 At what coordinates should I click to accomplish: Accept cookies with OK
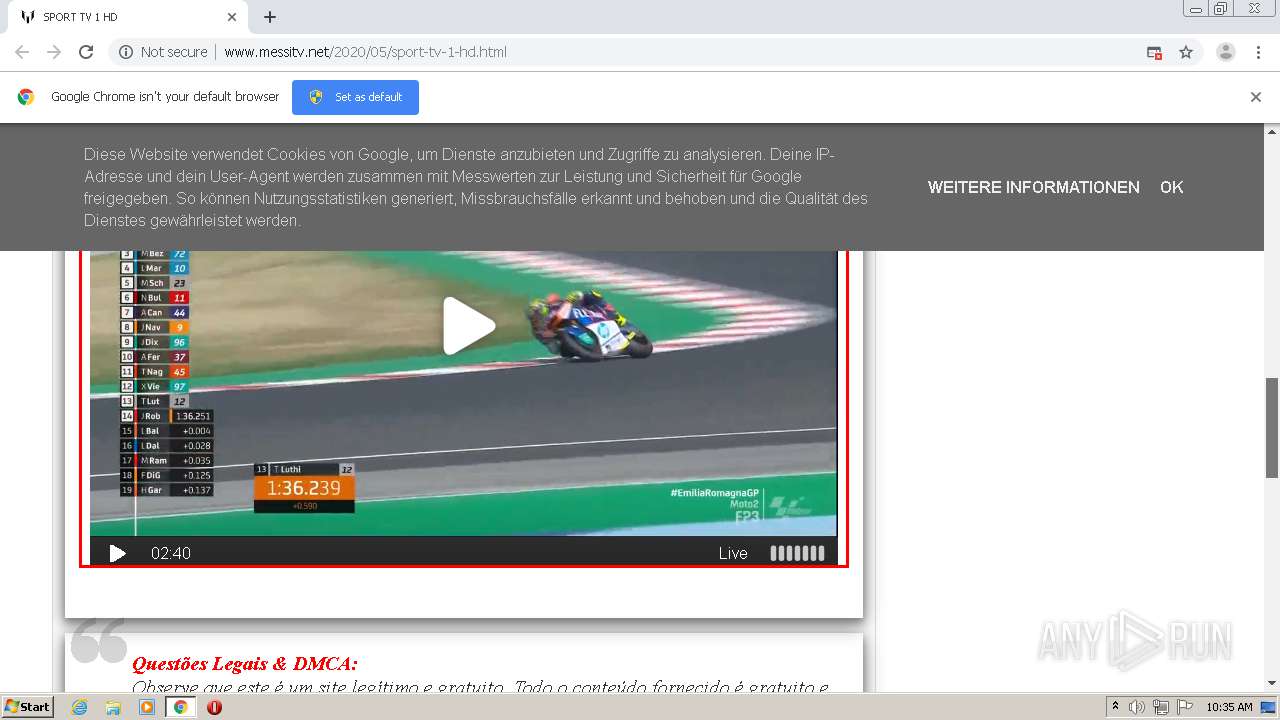pyautogui.click(x=1171, y=187)
